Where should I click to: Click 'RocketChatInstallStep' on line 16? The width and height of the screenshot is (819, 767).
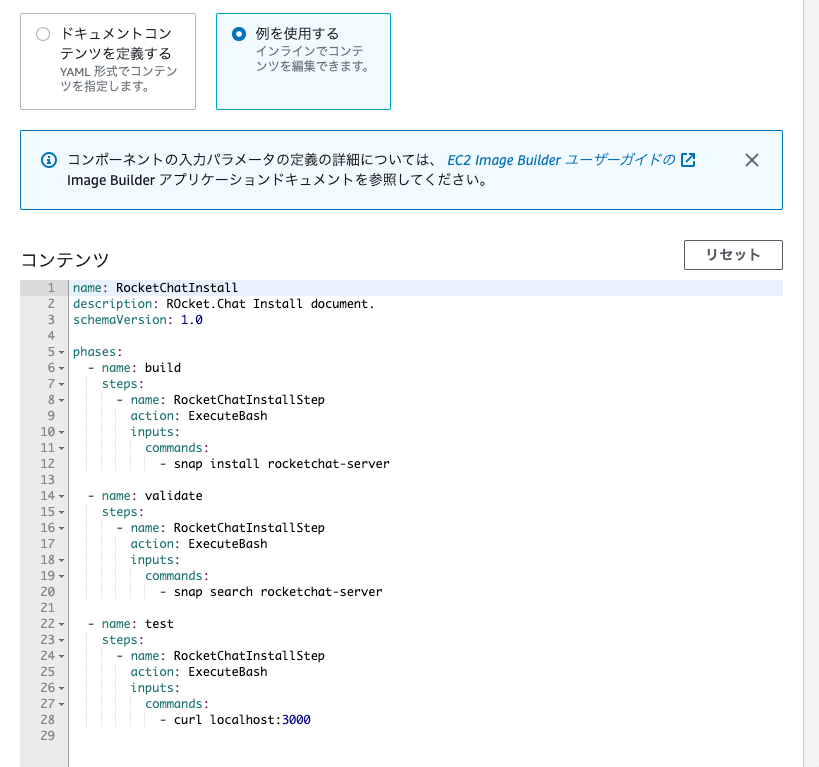pos(249,528)
